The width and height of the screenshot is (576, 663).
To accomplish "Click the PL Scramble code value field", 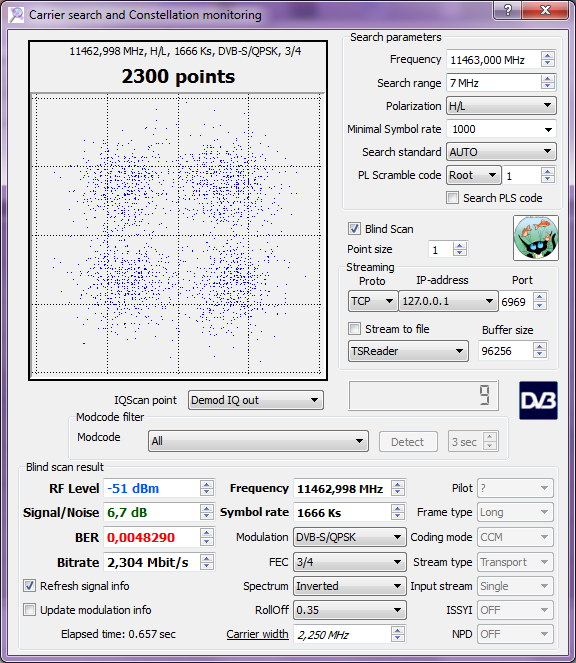I will coord(522,175).
